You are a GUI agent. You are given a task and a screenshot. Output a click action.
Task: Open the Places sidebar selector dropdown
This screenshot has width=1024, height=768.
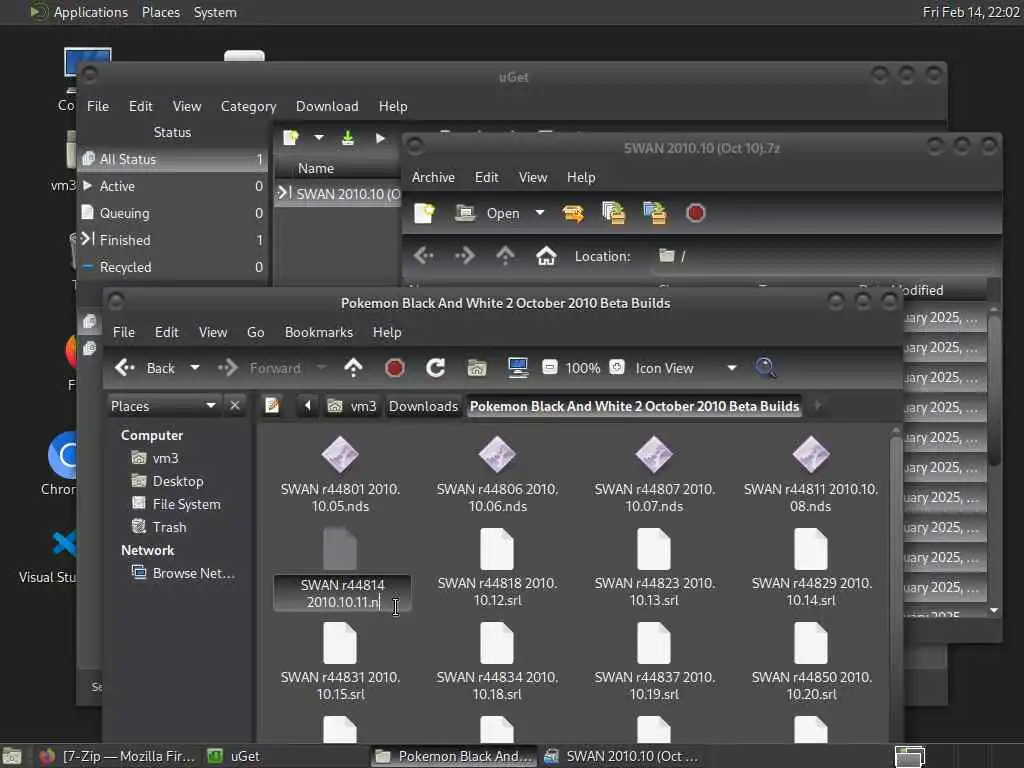(163, 406)
